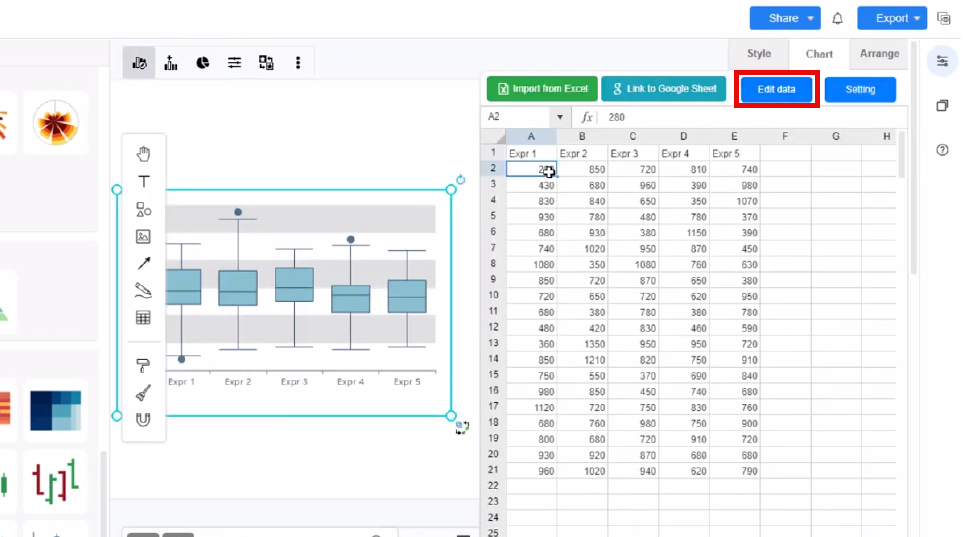963x537 pixels.
Task: Click the Edit data button
Action: point(776,89)
